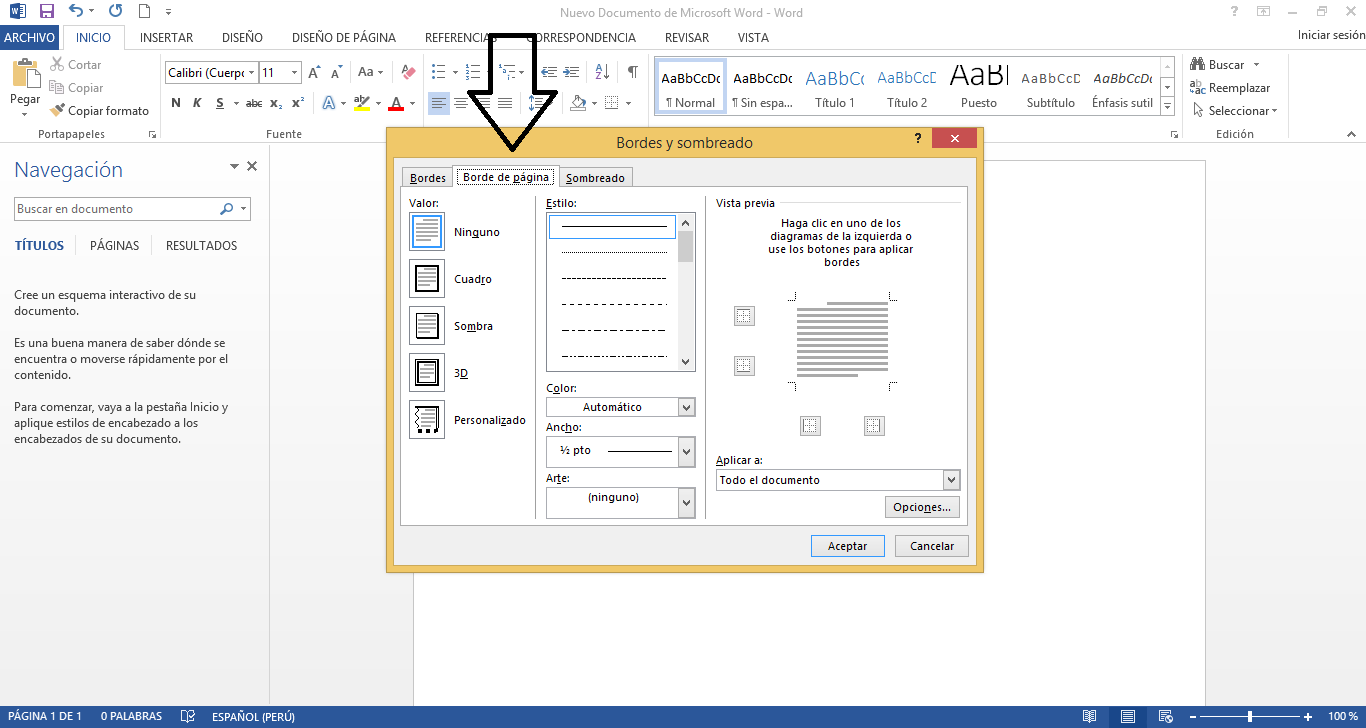Increase paragraph indent
This screenshot has width=1366, height=728.
pos(571,72)
